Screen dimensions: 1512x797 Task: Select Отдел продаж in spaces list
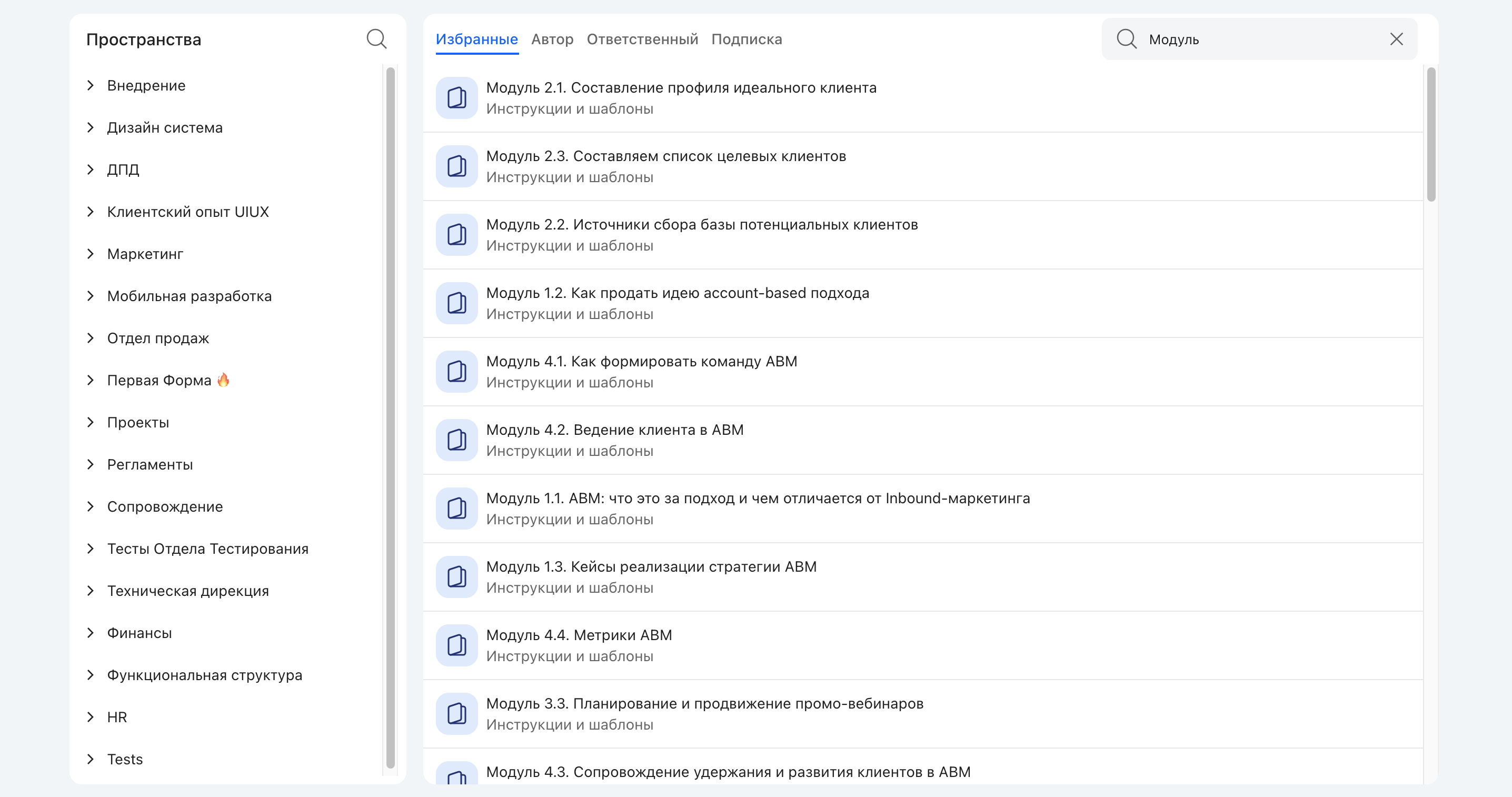(158, 338)
